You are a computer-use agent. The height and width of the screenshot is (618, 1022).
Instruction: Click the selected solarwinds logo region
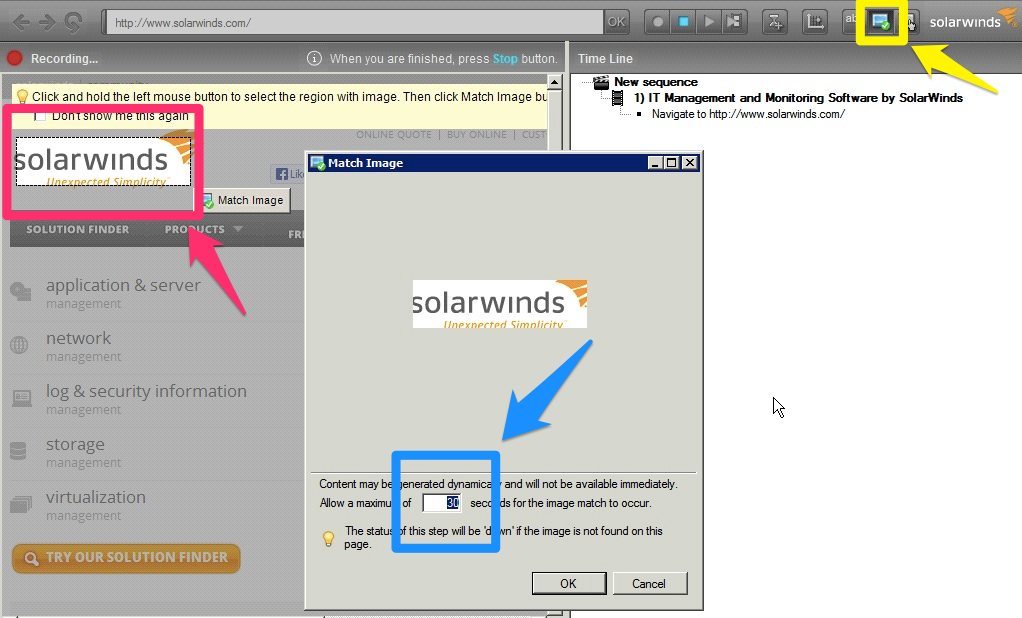pyautogui.click(x=103, y=161)
